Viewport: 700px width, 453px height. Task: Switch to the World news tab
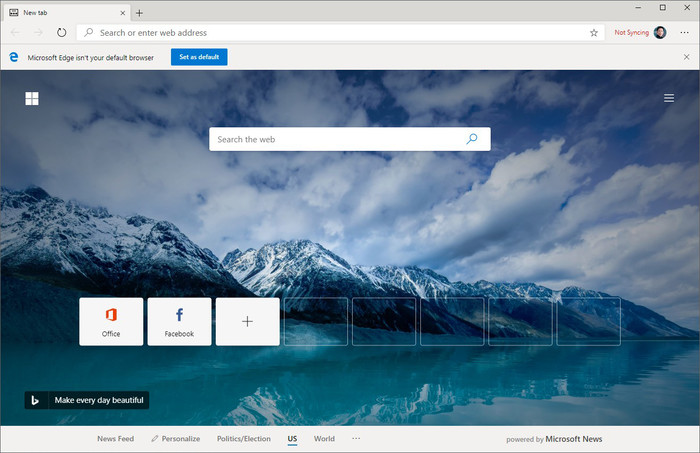tap(324, 439)
